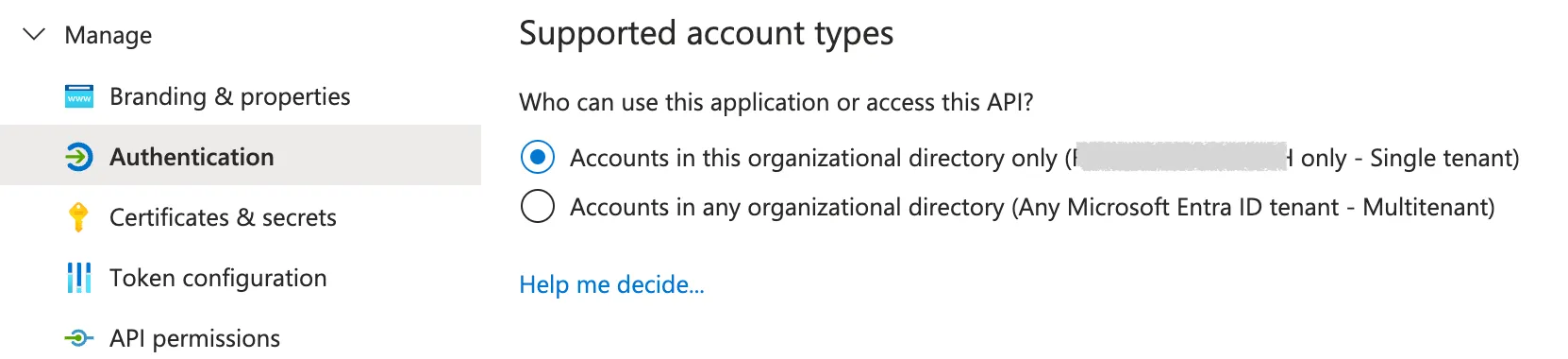
Task: Choose Accounts in this organizational directory only label
Action: (1044, 158)
